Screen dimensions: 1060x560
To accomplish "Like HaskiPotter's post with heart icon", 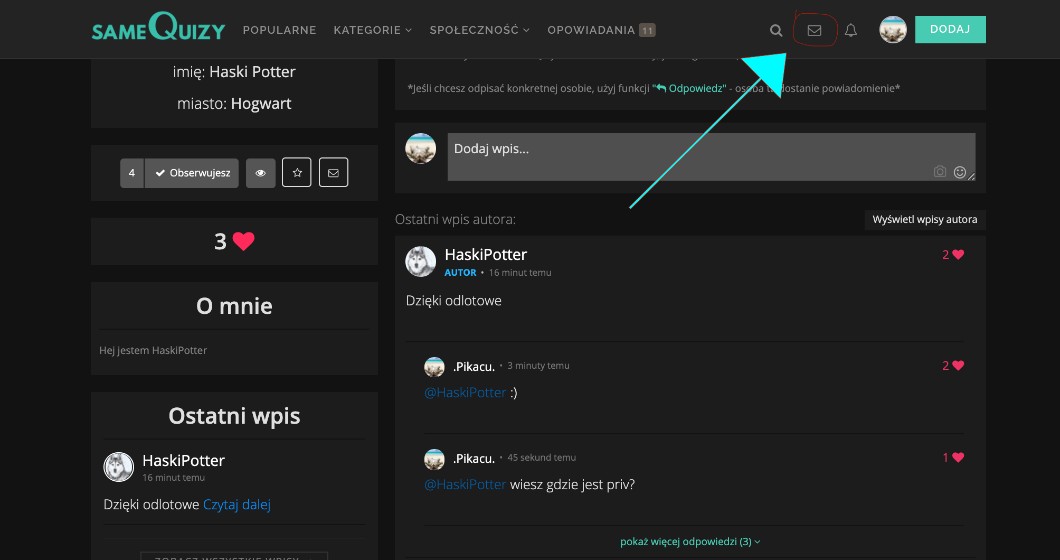I will click(x=958, y=255).
